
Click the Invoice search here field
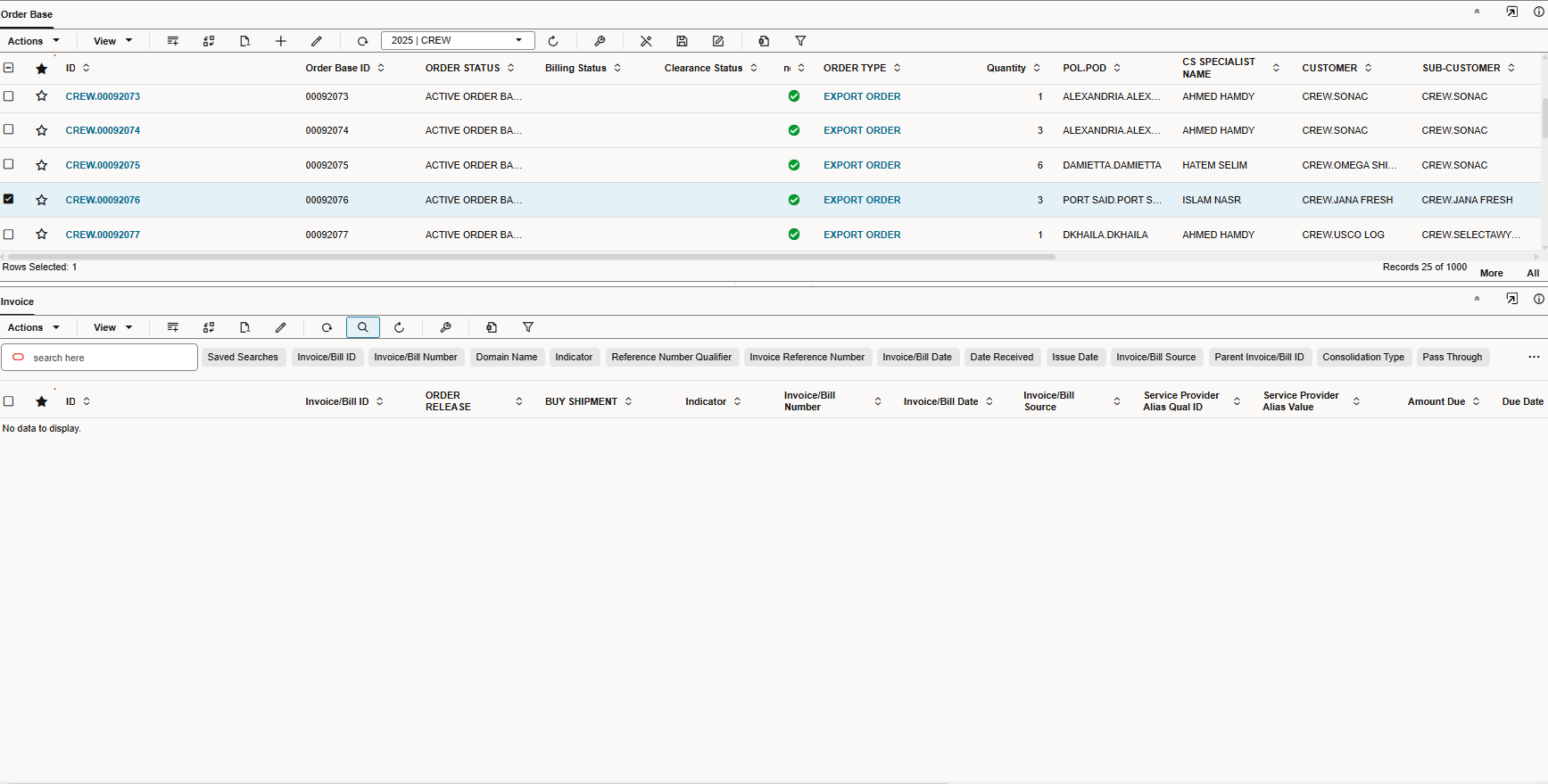99,358
